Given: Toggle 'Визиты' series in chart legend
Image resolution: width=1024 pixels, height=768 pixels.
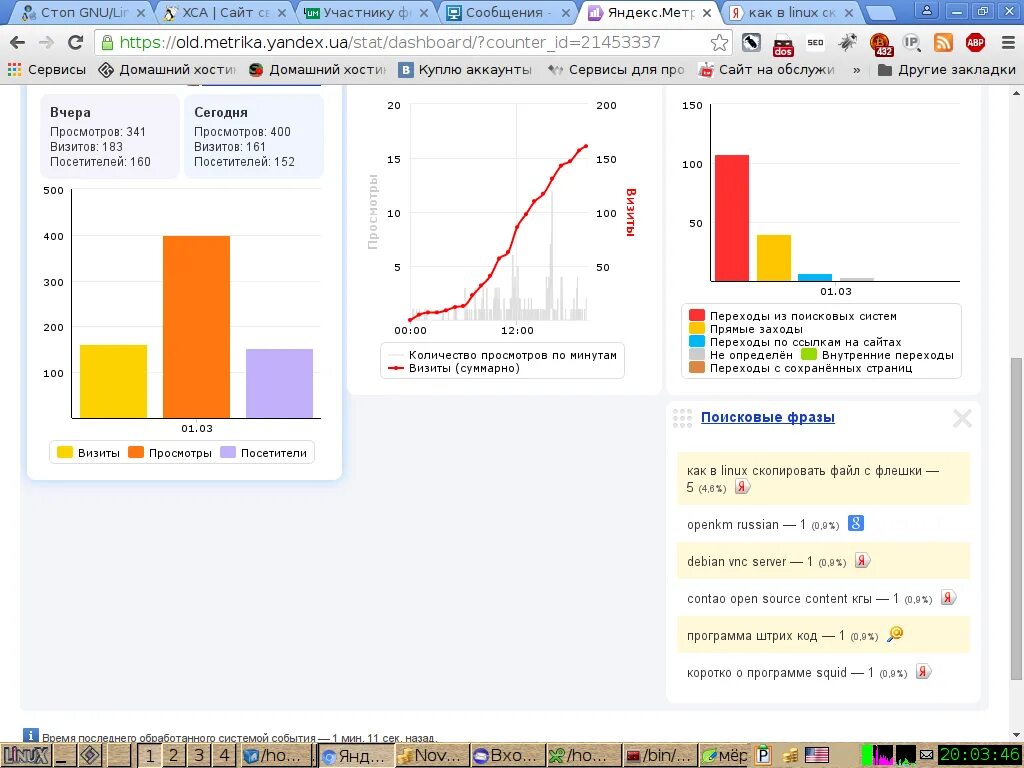Looking at the screenshot, I should coord(88,453).
